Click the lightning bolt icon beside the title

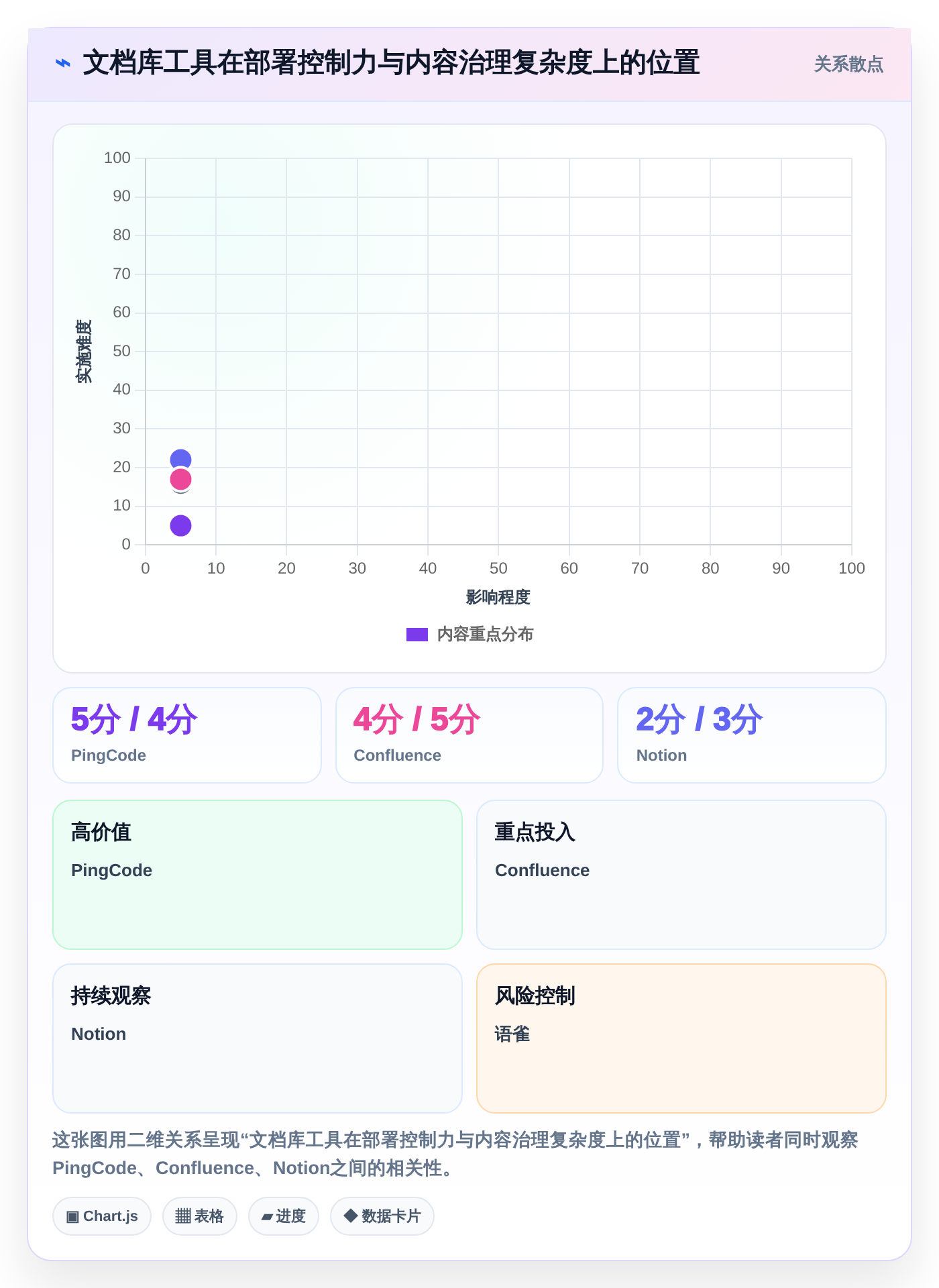point(62,64)
